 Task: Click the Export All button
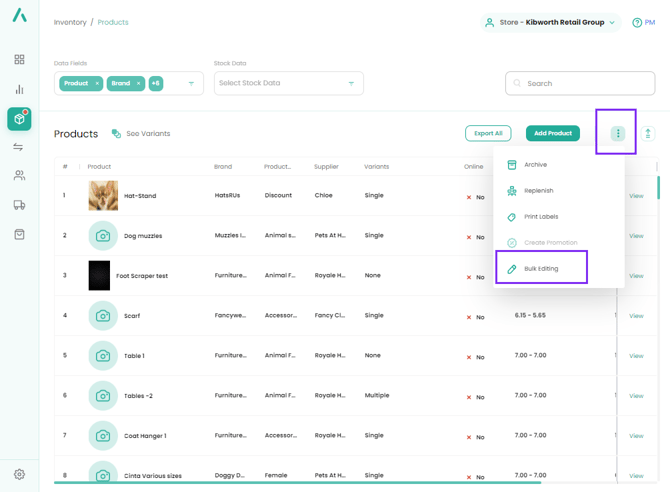(488, 133)
